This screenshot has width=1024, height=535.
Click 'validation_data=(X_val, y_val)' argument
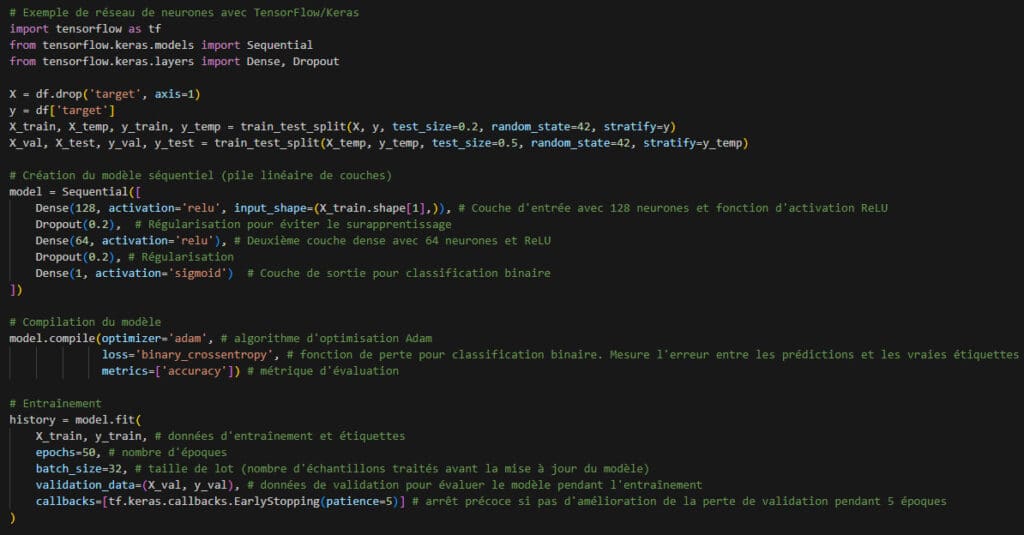[134, 485]
